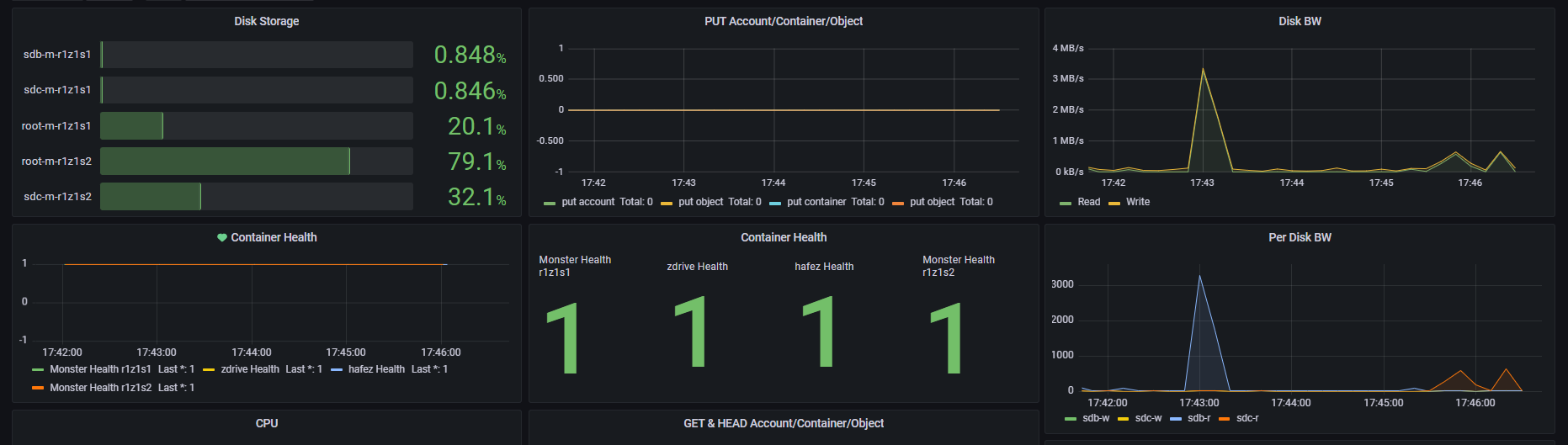
Task: Open the GET & HEAD Account/Container/Object panel menu
Action: point(783,423)
